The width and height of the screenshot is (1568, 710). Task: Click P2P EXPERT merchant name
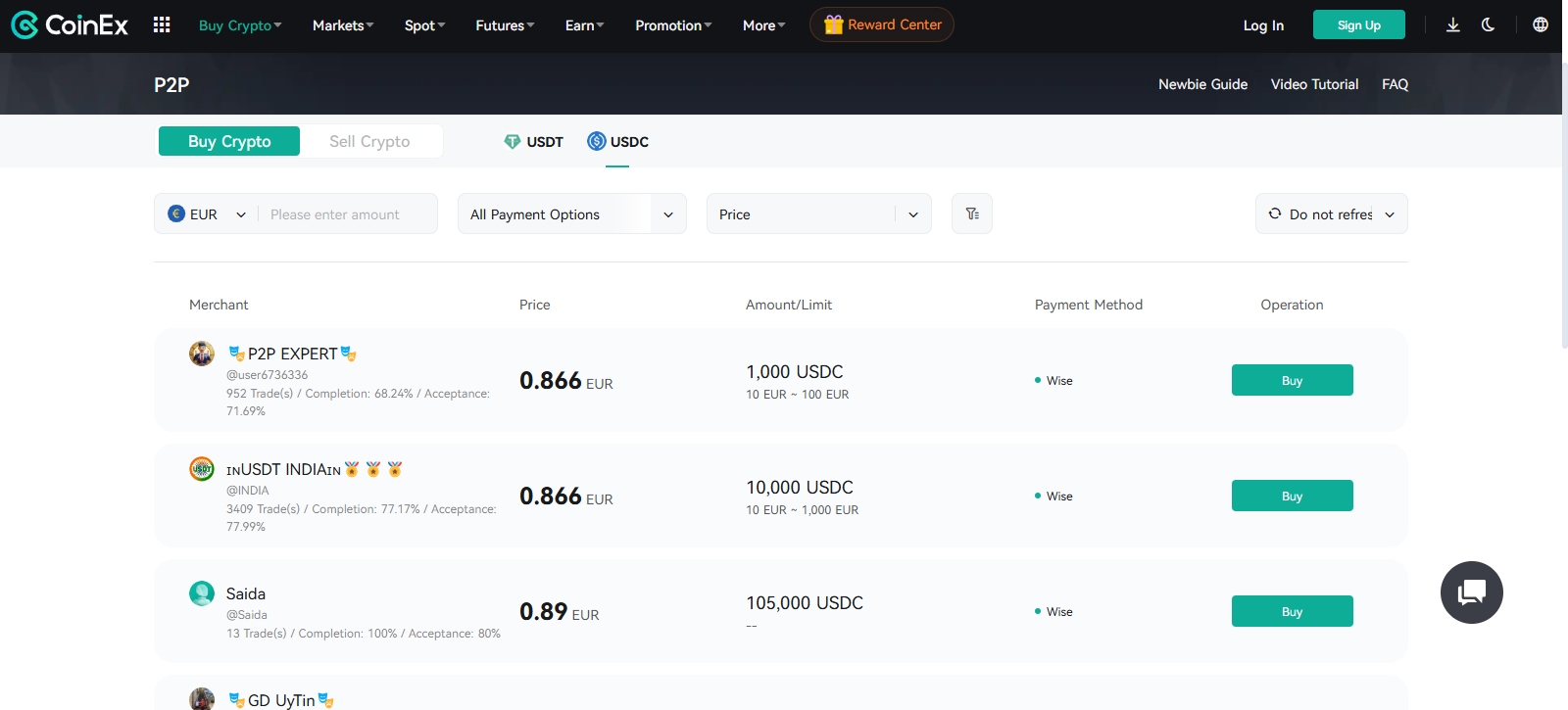point(292,354)
